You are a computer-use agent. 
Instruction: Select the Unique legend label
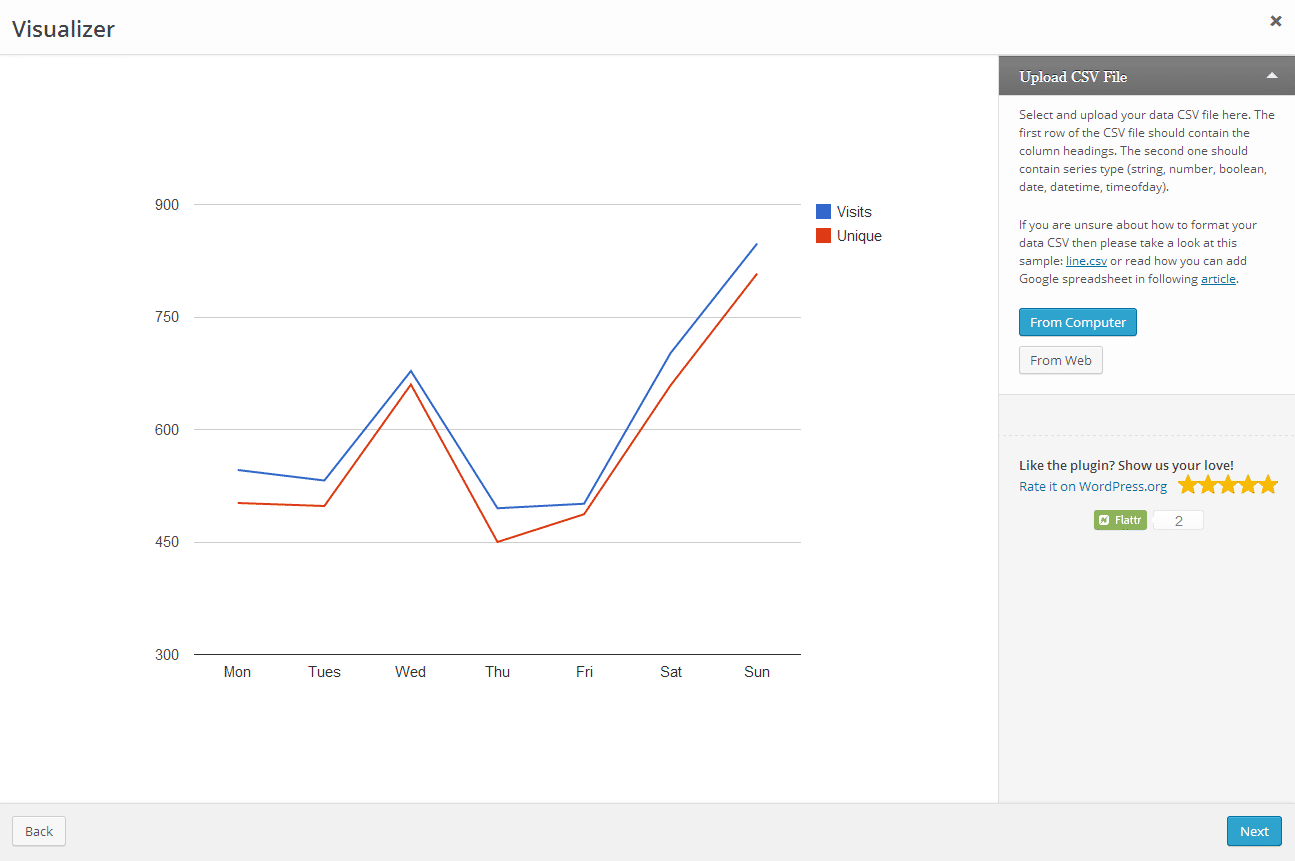(x=859, y=236)
